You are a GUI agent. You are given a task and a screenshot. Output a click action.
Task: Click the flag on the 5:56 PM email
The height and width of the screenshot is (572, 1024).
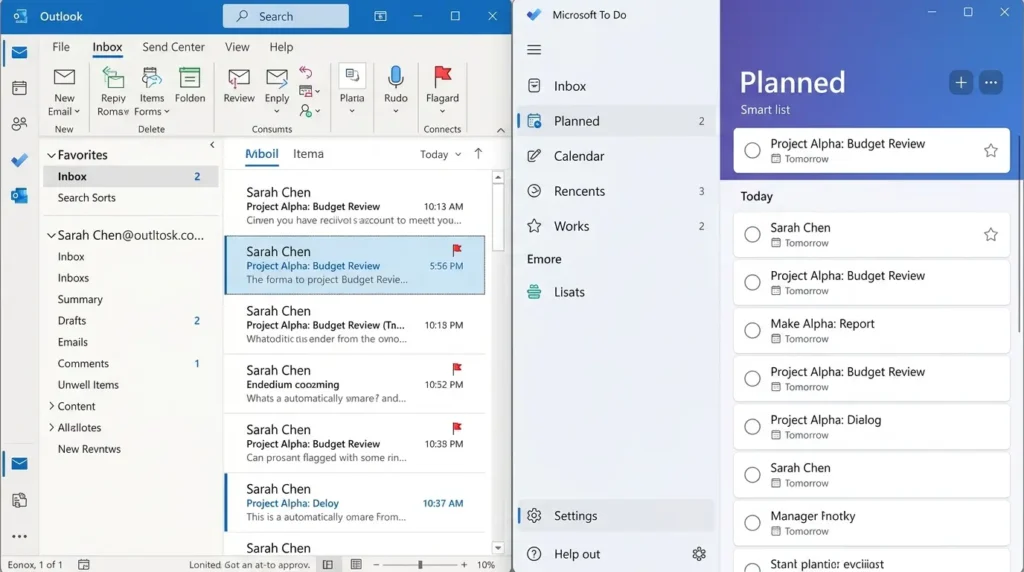457,249
